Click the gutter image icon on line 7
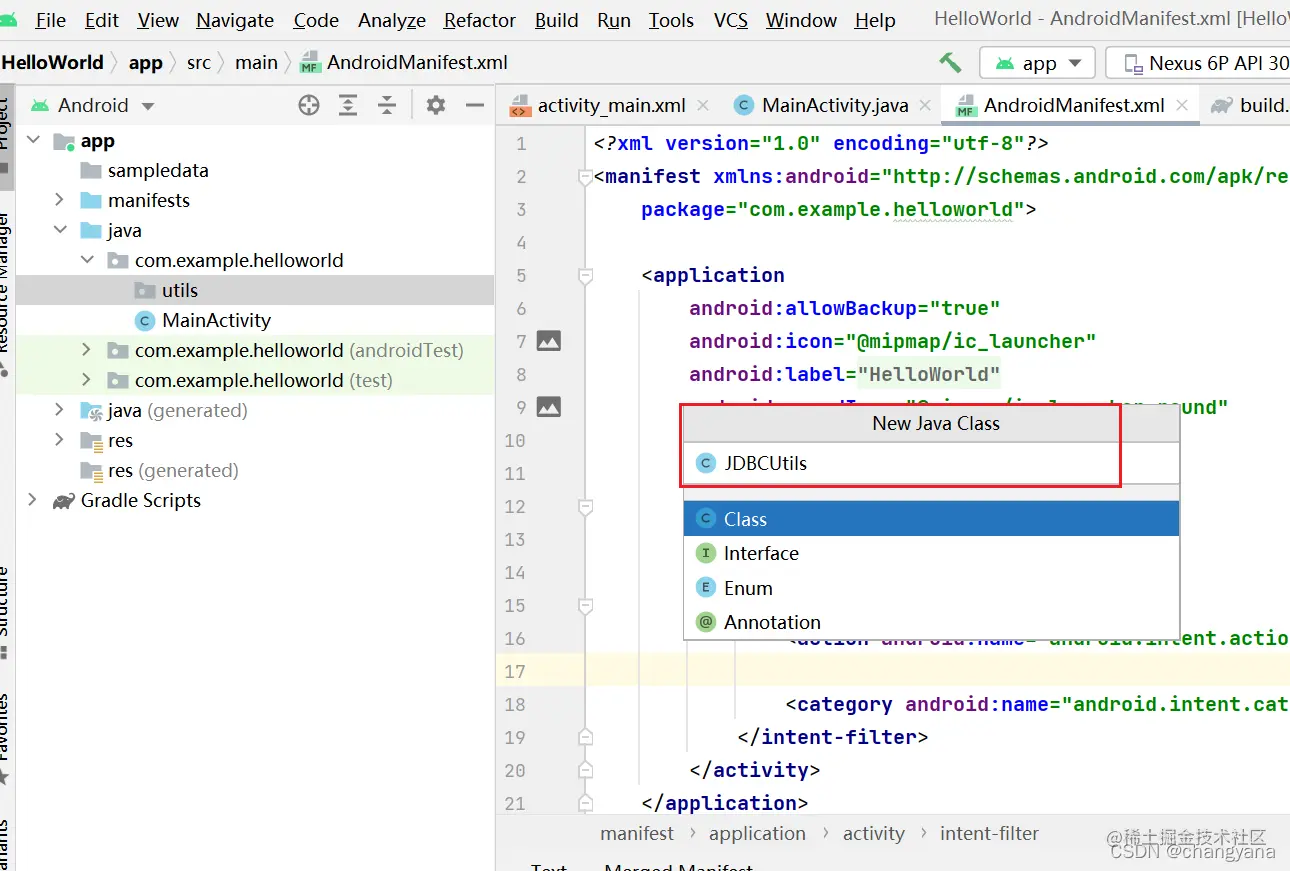The height and width of the screenshot is (871, 1290). click(549, 341)
